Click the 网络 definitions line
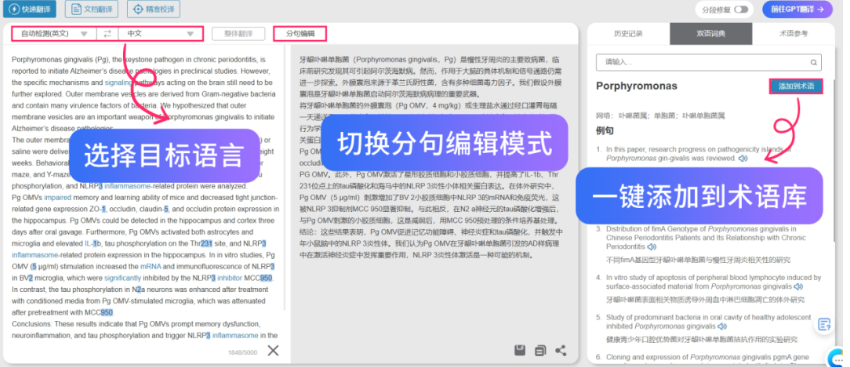 660,116
